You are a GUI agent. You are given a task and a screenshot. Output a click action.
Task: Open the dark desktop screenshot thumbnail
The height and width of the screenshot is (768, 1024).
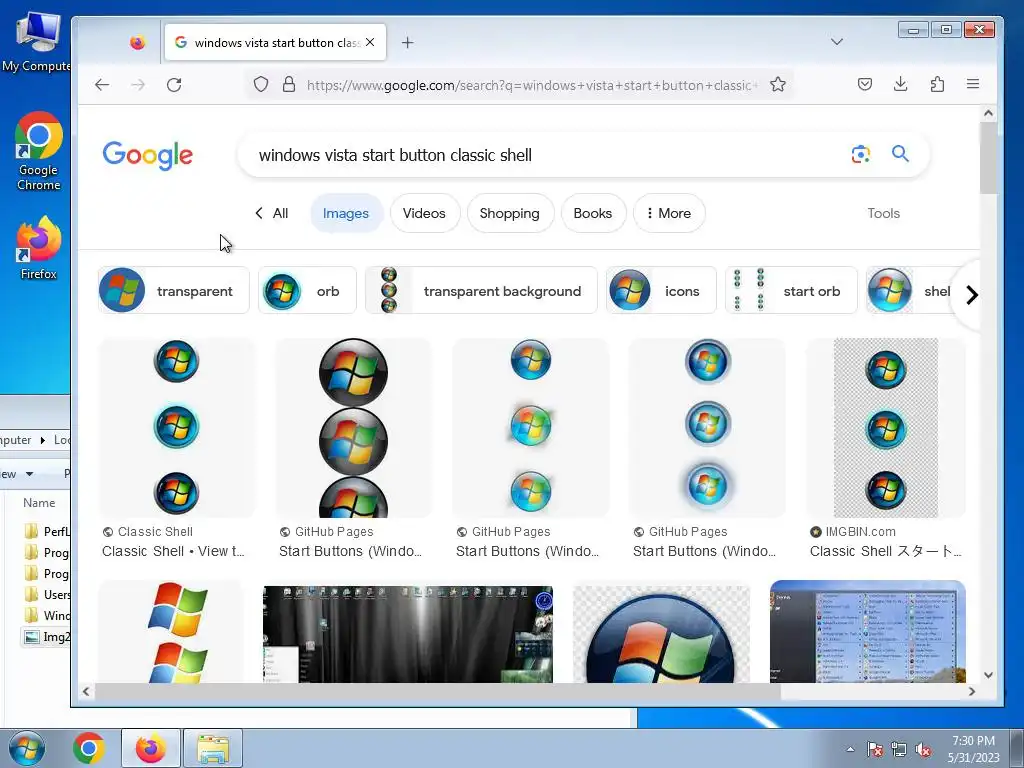[408, 634]
